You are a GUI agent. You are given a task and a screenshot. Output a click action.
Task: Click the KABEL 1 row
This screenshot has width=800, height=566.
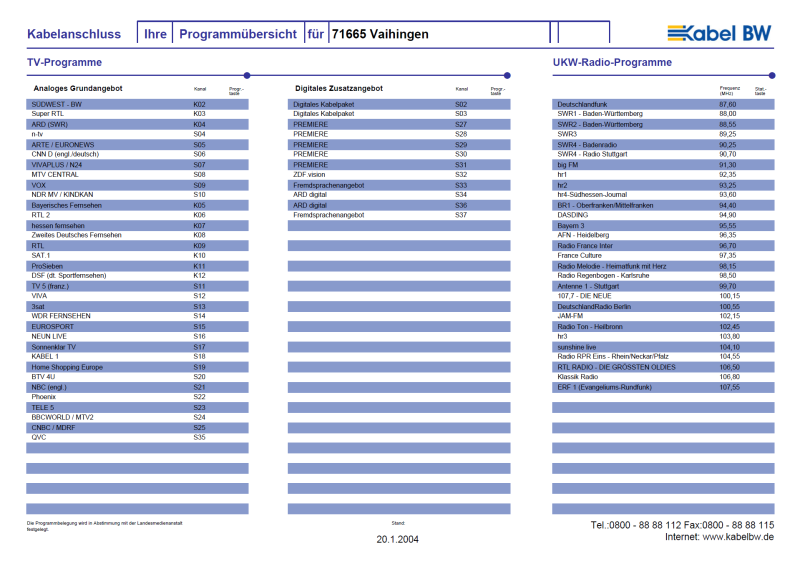coord(137,356)
